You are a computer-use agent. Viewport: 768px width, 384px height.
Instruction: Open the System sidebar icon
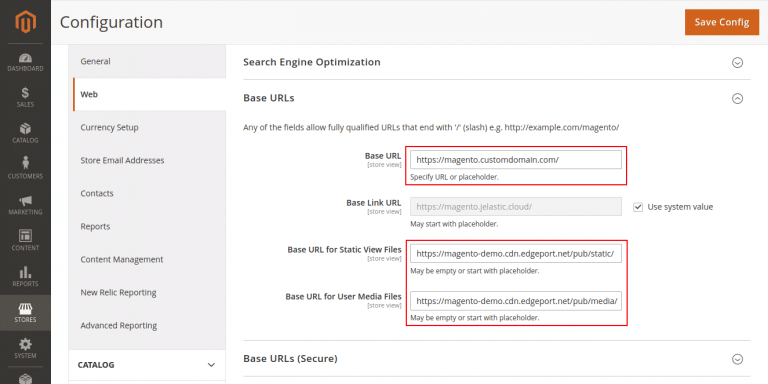point(25,349)
